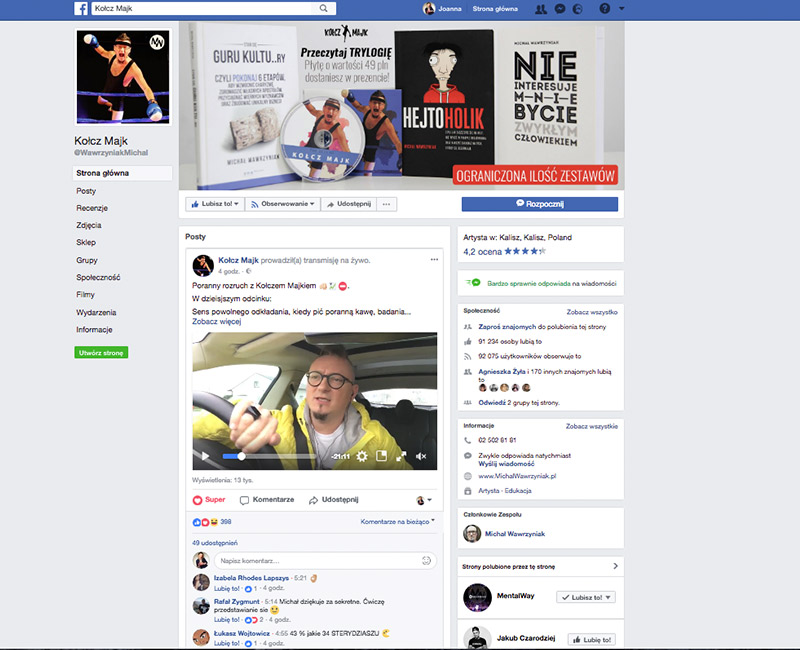Click 4,2 ocena rating stars
800x650 pixels.
pos(525,251)
